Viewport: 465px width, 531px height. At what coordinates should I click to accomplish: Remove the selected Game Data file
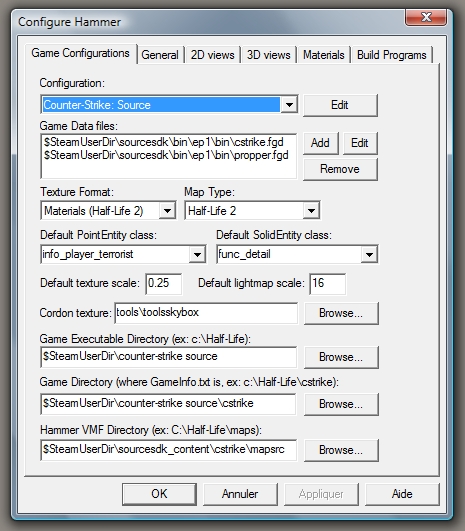point(340,169)
